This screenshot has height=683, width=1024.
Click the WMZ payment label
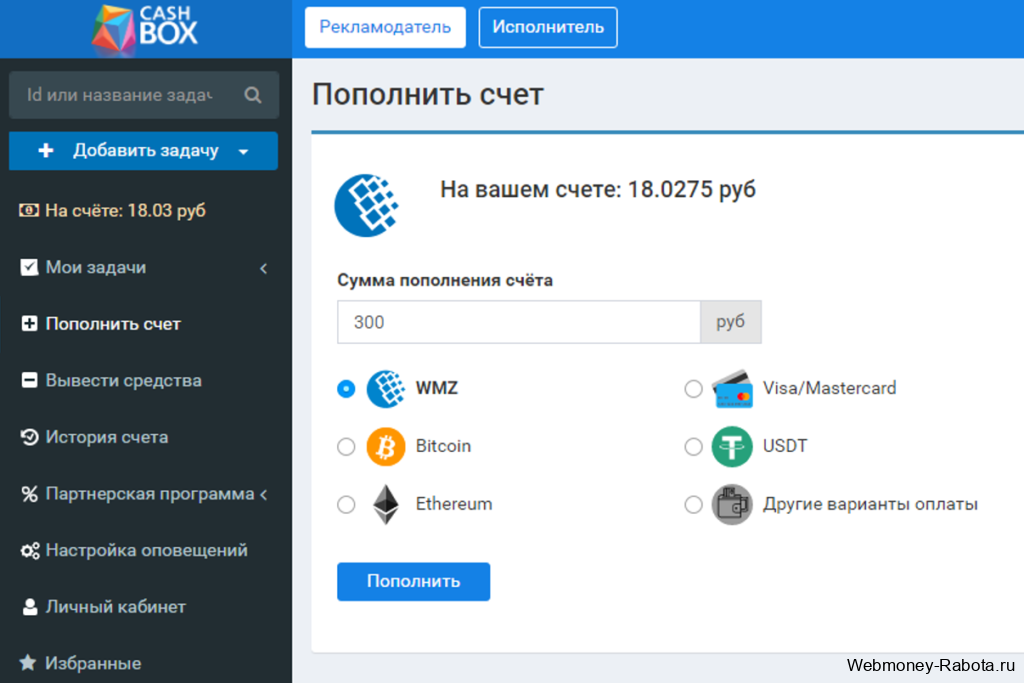(437, 389)
